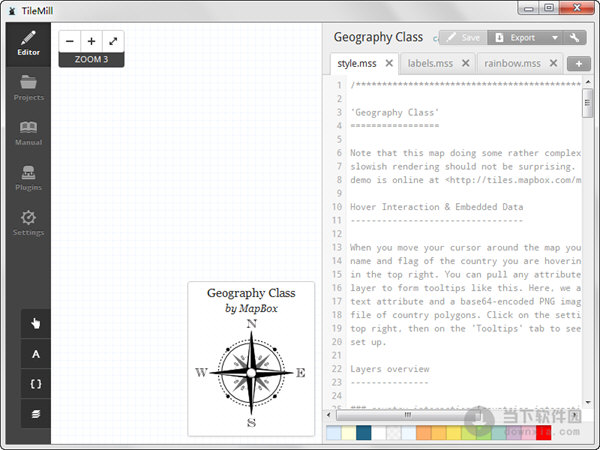Switch to the rainbow.mss tab
This screenshot has height=450, width=600.
[512, 63]
